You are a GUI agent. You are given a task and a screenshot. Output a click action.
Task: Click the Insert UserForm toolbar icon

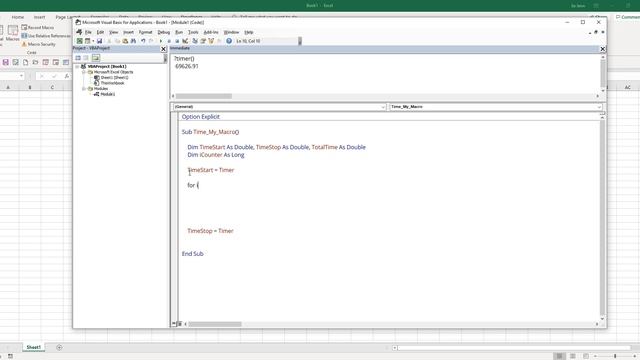[x=87, y=41]
